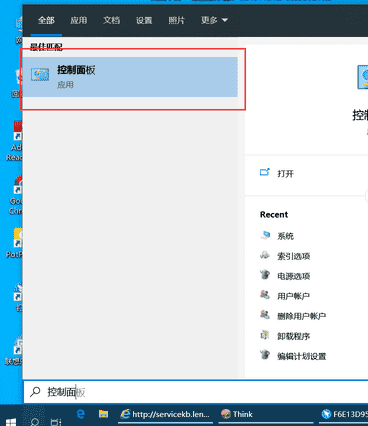Switch to the 文档 search tab
Screen dimensions: 368x426
111,20
